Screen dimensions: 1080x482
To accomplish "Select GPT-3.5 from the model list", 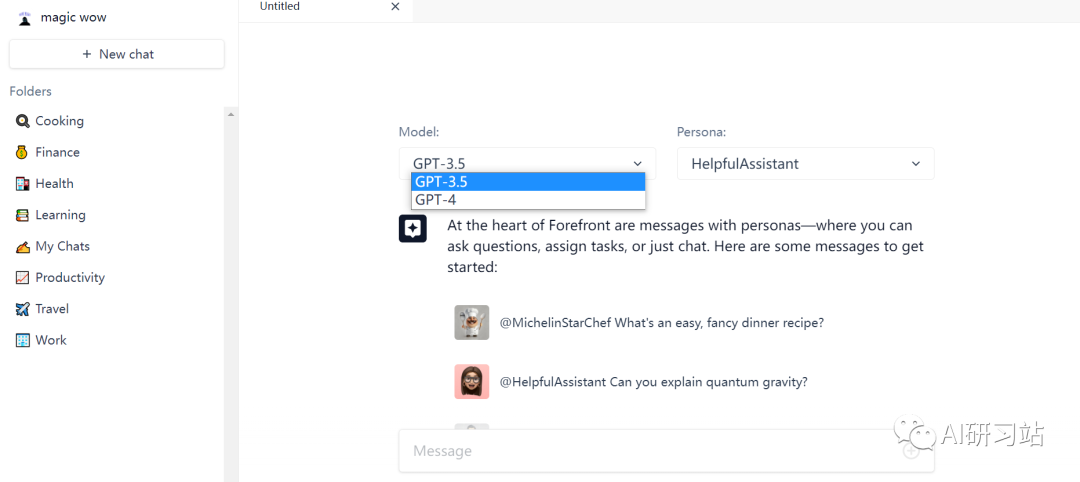I will pyautogui.click(x=528, y=182).
